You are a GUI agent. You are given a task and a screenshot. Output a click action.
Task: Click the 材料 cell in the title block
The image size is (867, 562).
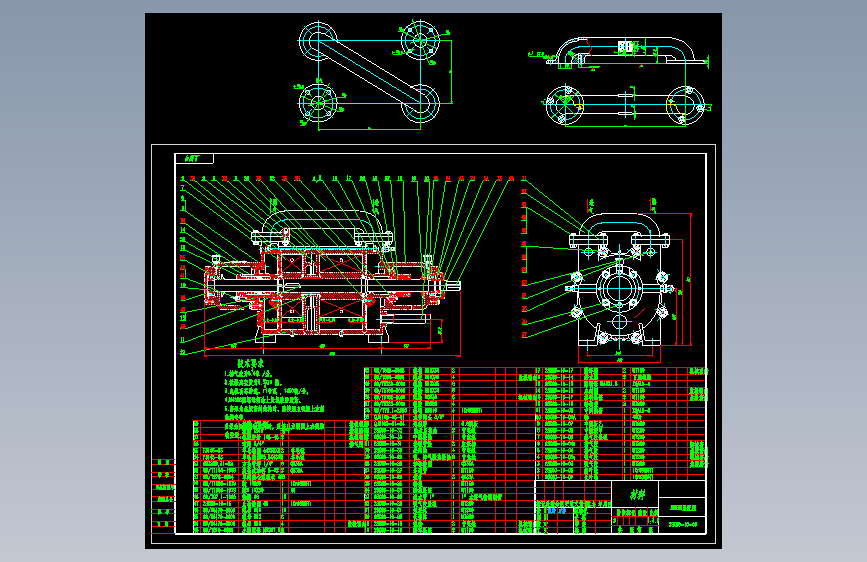[x=635, y=493]
